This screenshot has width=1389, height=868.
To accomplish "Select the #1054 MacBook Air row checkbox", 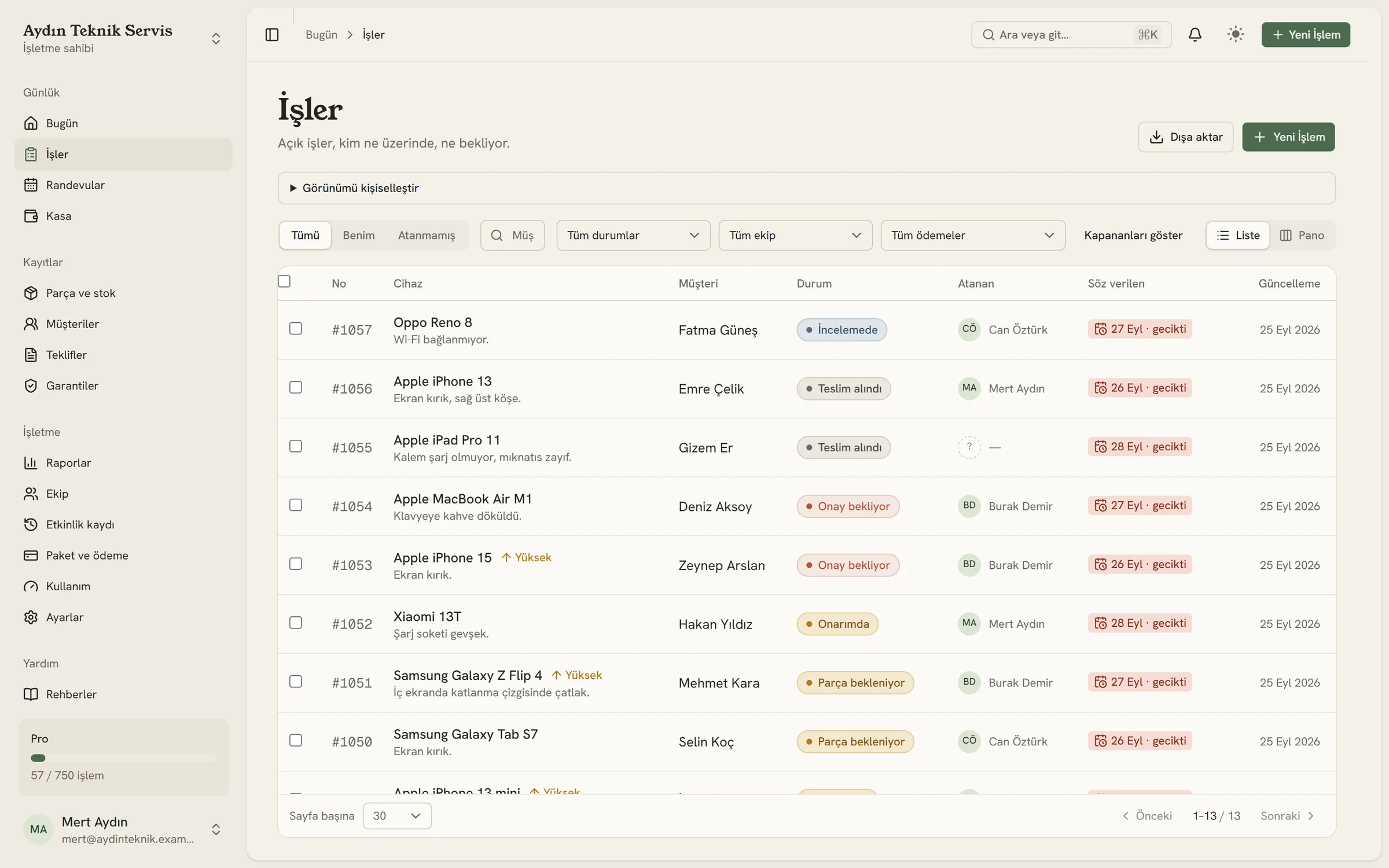I will (296, 505).
